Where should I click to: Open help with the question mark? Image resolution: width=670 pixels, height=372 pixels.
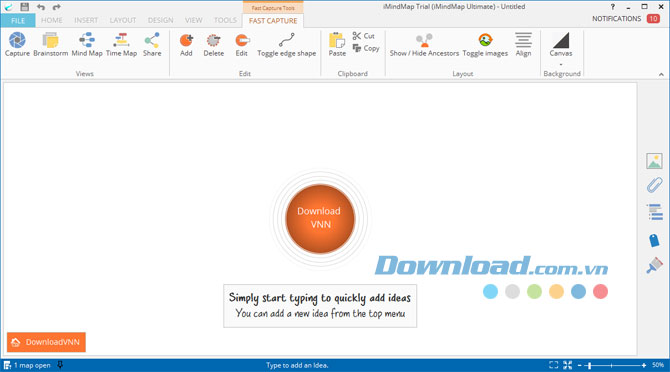[613, 7]
